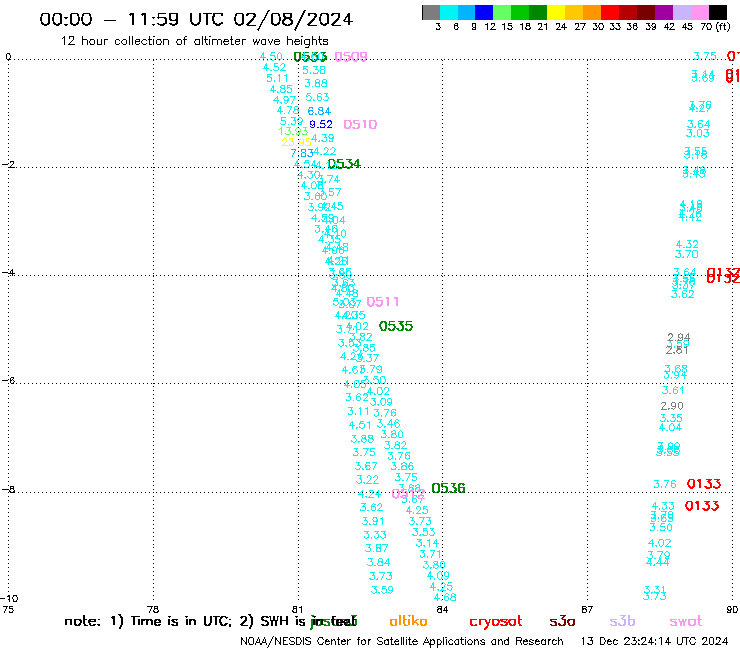The height and width of the screenshot is (650, 740).
Task: Select the yellow legend swatch
Action: 556,12
